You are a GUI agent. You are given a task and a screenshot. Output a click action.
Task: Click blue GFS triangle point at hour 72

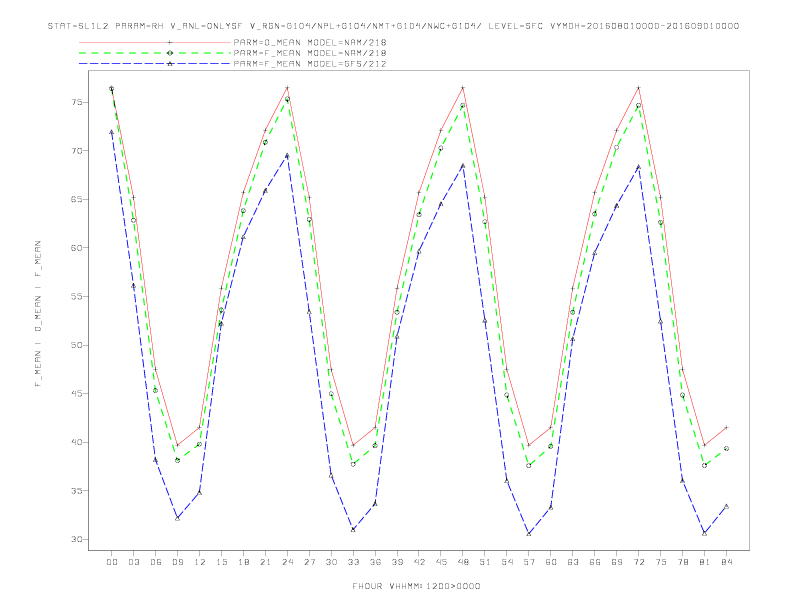638,166
